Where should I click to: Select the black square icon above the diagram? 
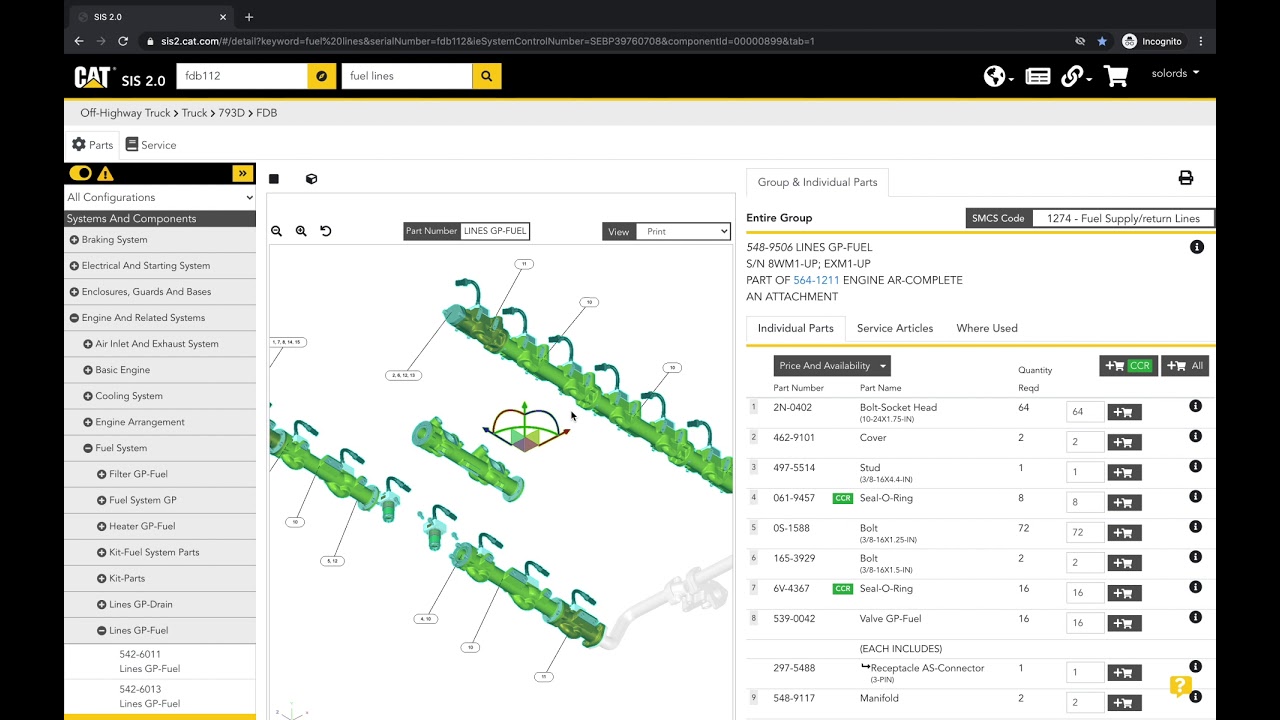click(x=274, y=179)
